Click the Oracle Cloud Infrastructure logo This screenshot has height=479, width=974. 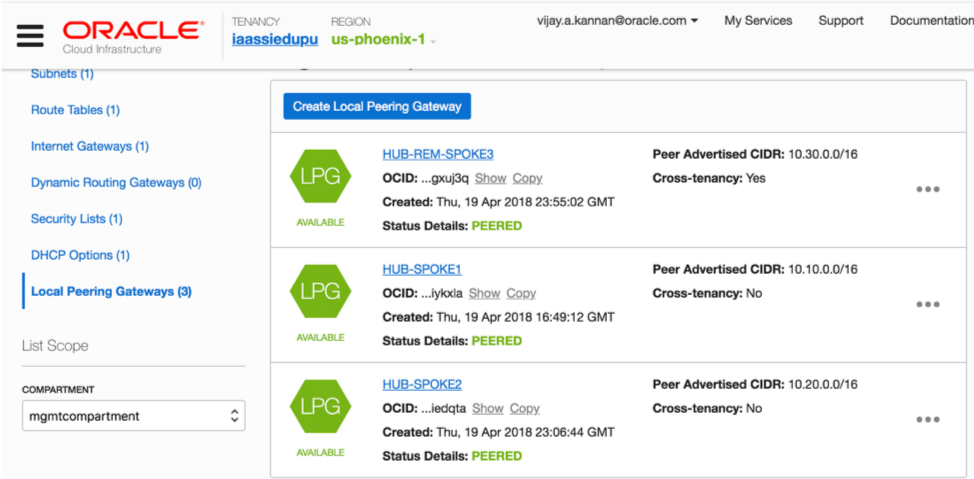132,34
